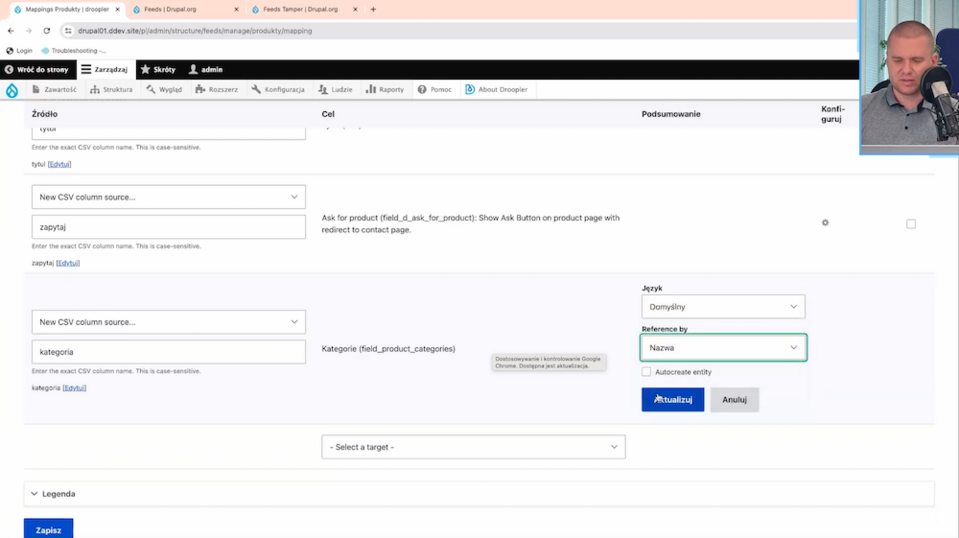Open a new browser tab with plus icon
The image size is (959, 538).
click(373, 9)
